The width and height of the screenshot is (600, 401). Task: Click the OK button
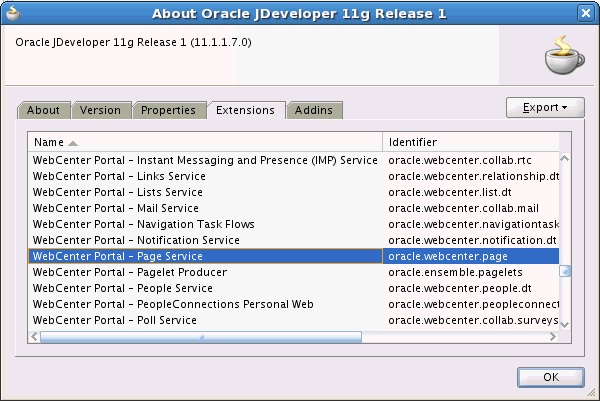click(x=551, y=377)
